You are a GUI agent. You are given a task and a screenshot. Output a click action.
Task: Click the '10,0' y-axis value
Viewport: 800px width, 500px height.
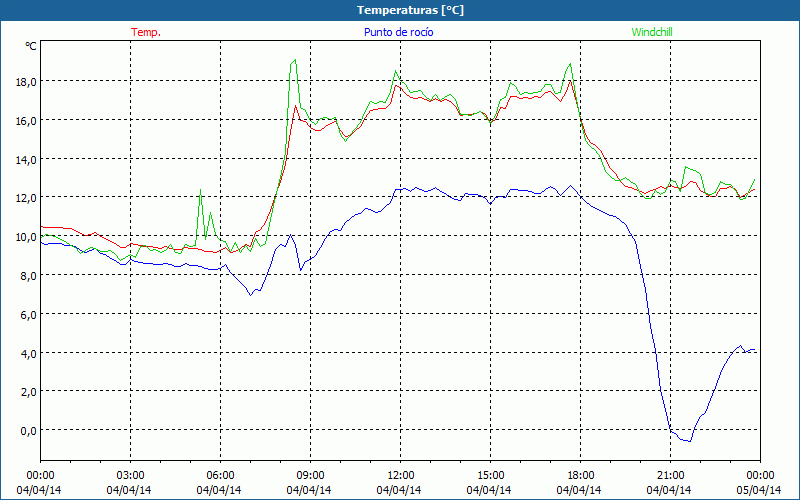tap(24, 237)
